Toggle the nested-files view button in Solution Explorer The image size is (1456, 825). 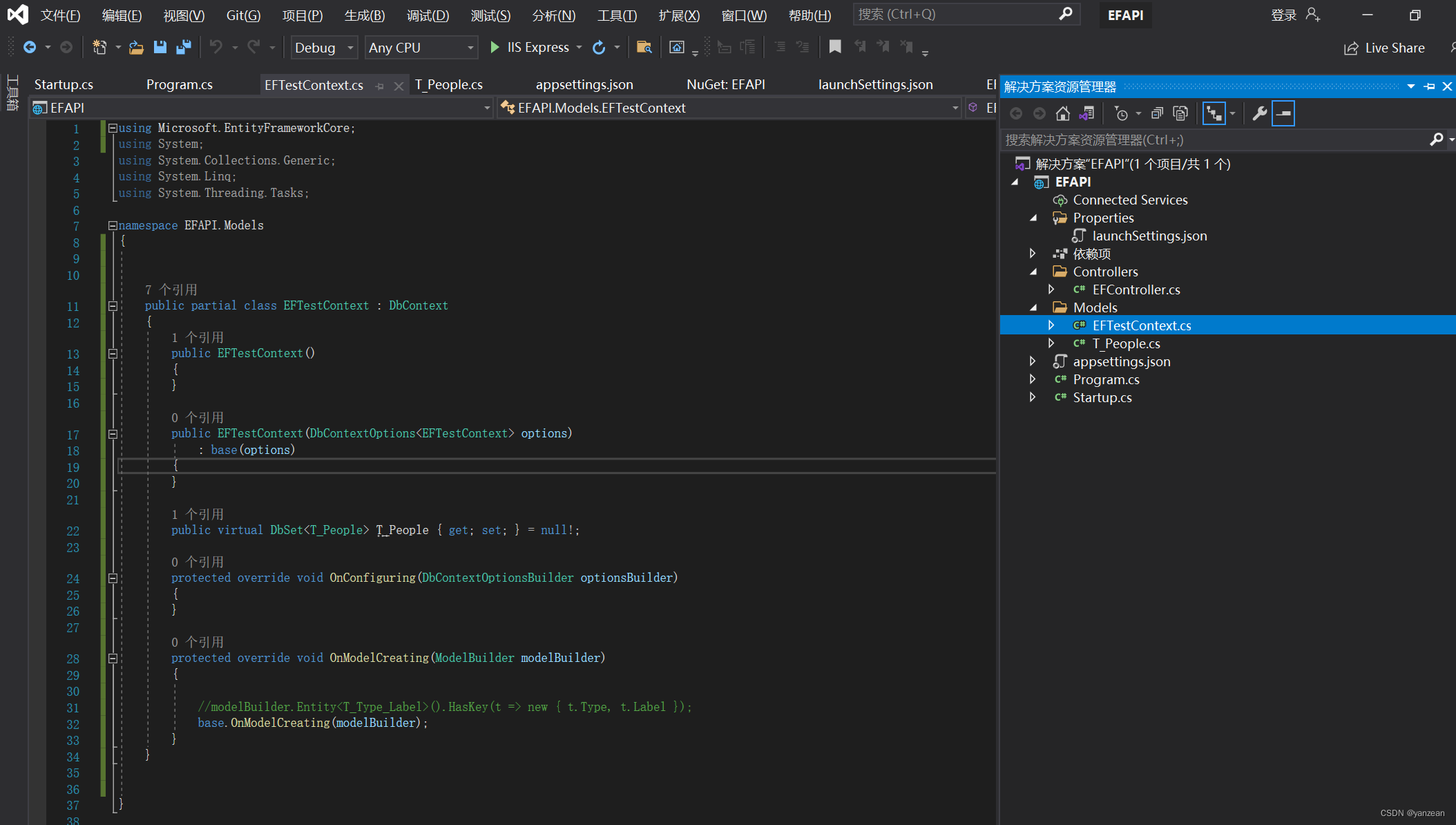[1214, 113]
